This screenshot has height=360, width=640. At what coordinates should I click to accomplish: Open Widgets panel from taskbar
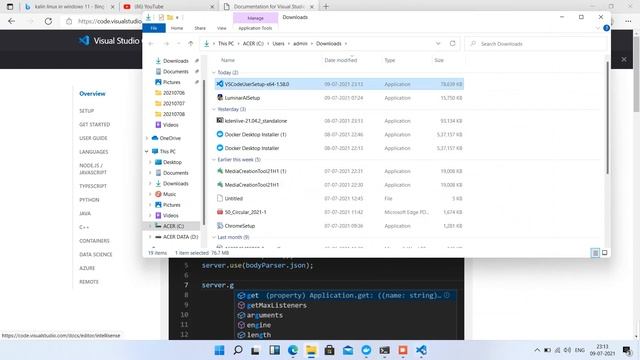point(274,350)
